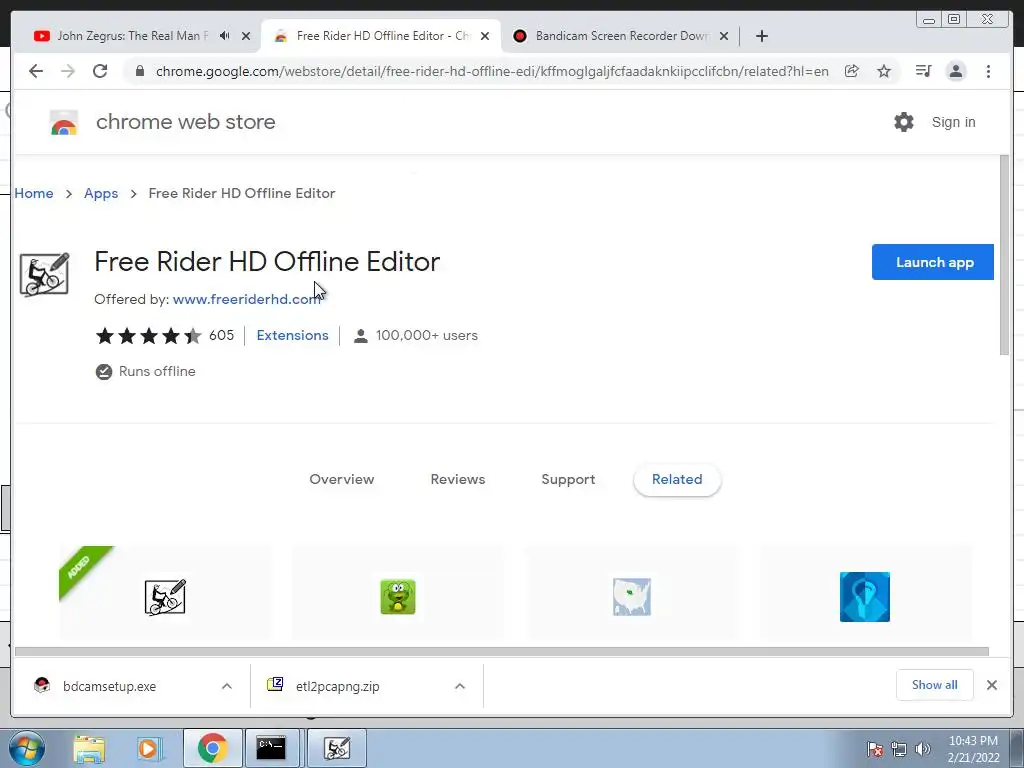Close the Free Rider HD Offline Editor tab
This screenshot has width=1024, height=768.
click(485, 36)
